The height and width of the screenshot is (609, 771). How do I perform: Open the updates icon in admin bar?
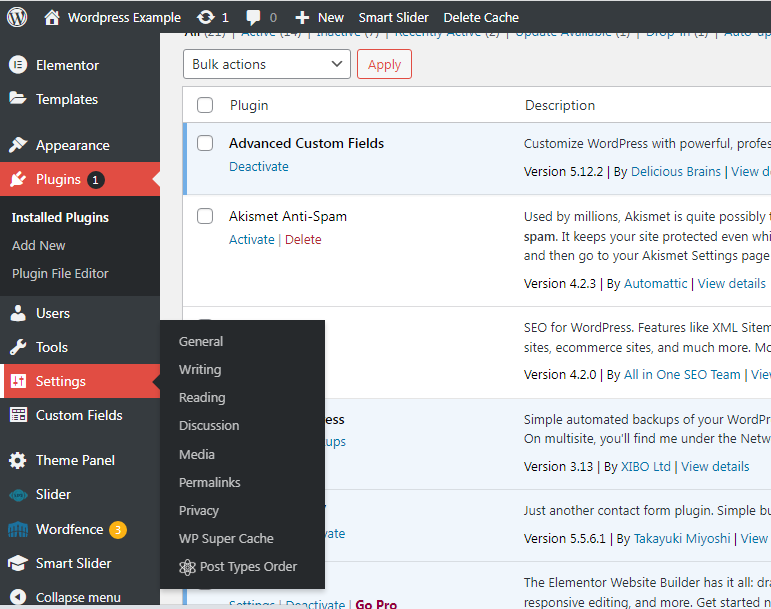tap(205, 17)
